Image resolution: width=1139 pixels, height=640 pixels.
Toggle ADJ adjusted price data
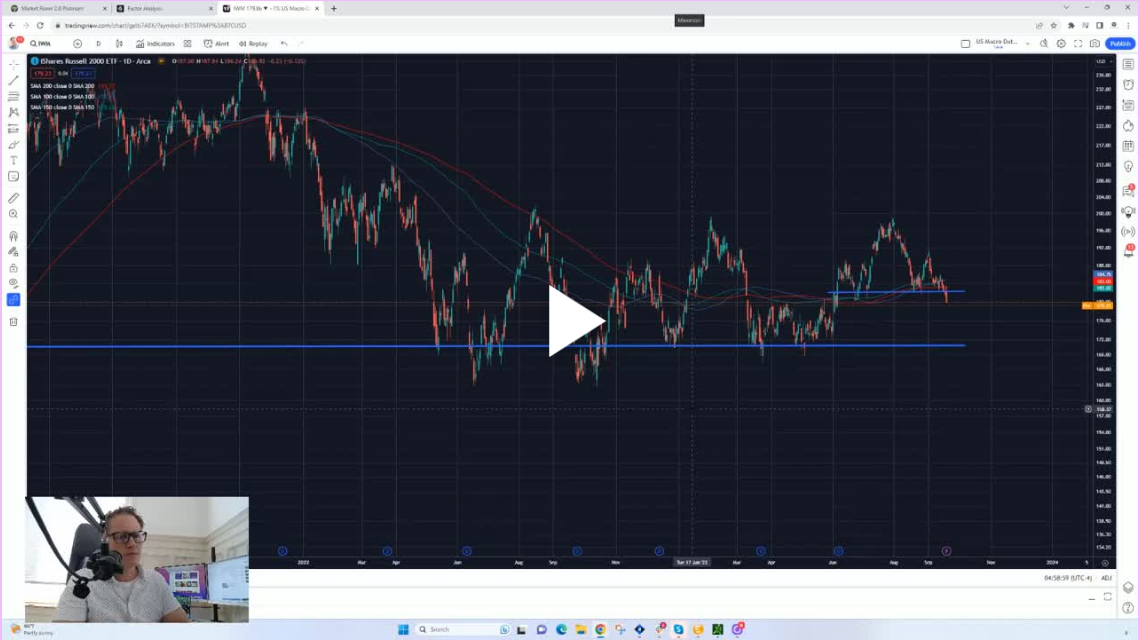pyautogui.click(x=1106, y=578)
